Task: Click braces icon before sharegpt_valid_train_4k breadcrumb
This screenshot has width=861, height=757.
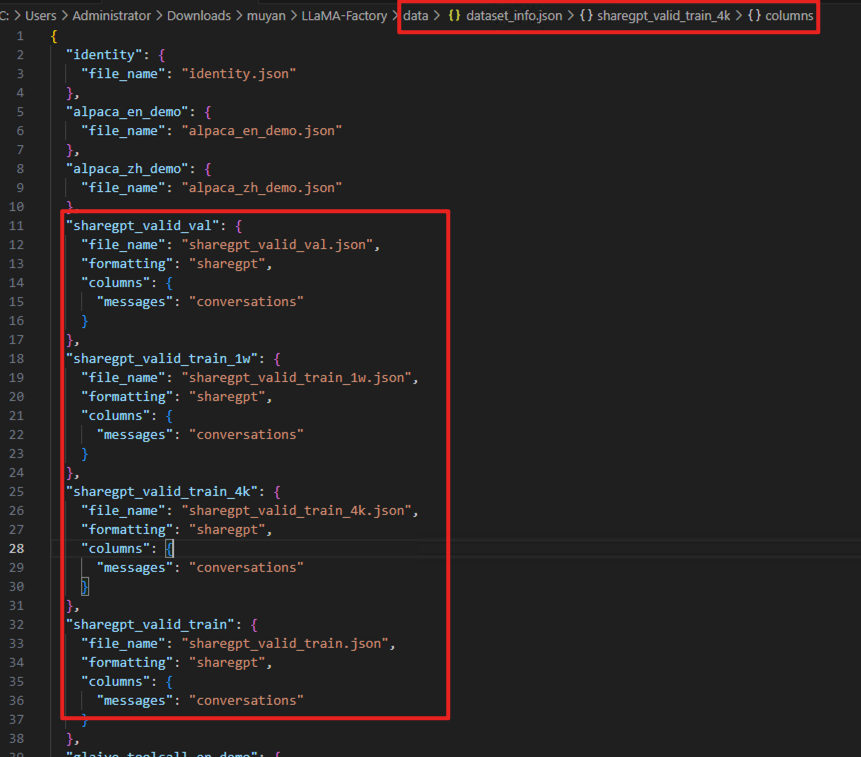Action: pos(585,16)
